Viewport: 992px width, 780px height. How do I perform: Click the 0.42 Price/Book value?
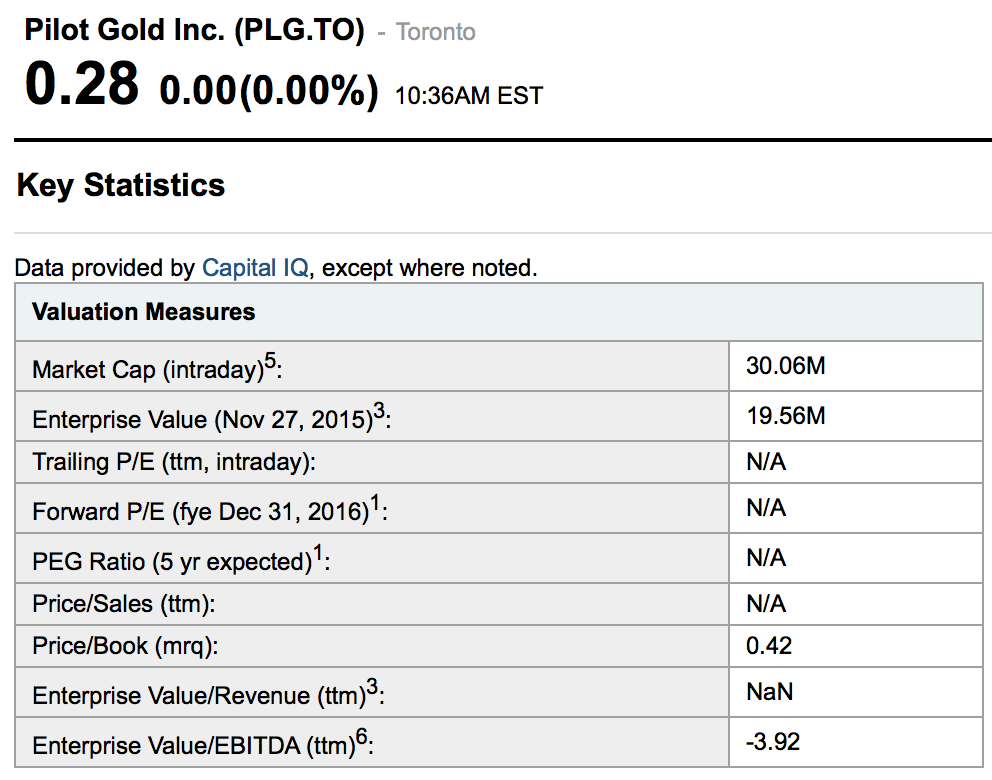769,646
